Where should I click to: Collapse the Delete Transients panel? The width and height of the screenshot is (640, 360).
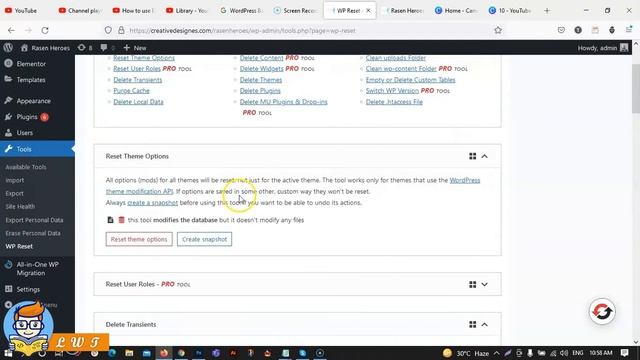484,324
